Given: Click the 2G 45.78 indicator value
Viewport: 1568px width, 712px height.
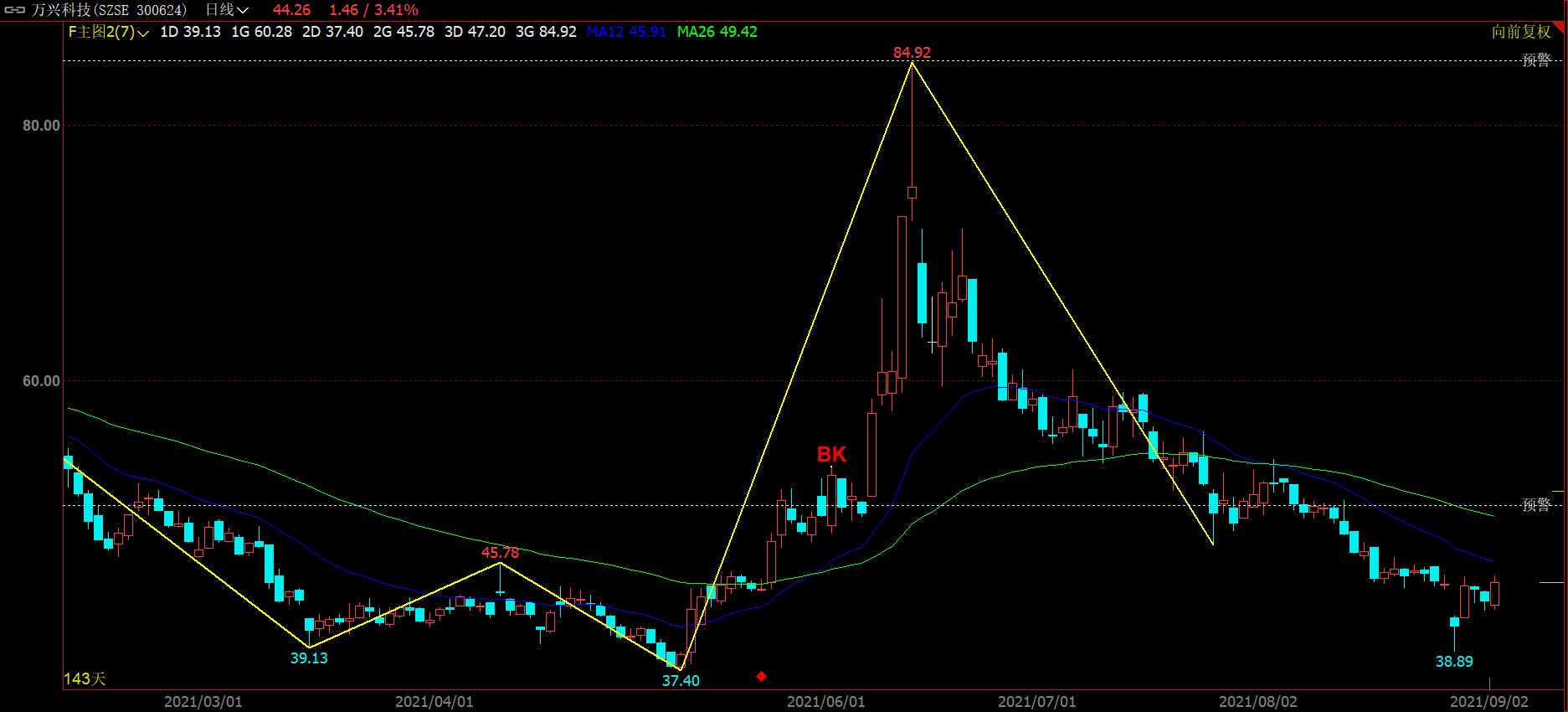Looking at the screenshot, I should 404,32.
